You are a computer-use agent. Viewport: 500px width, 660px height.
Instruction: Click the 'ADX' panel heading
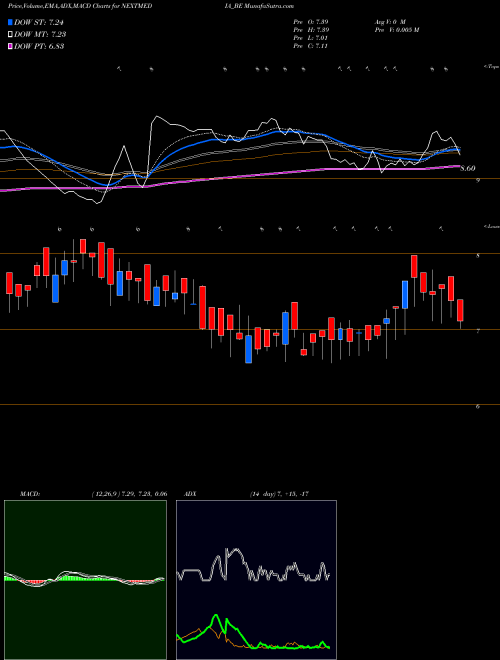190,493
